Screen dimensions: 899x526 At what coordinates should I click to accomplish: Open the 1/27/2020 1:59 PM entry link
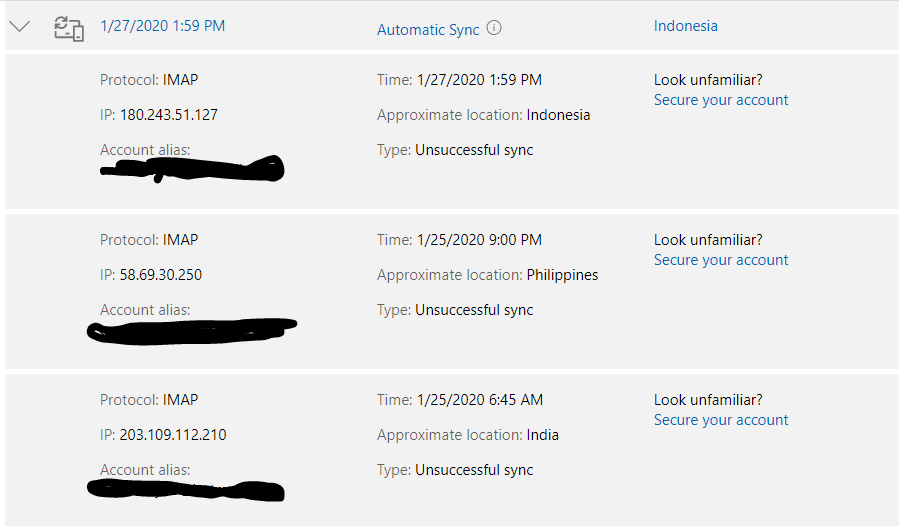pos(162,26)
